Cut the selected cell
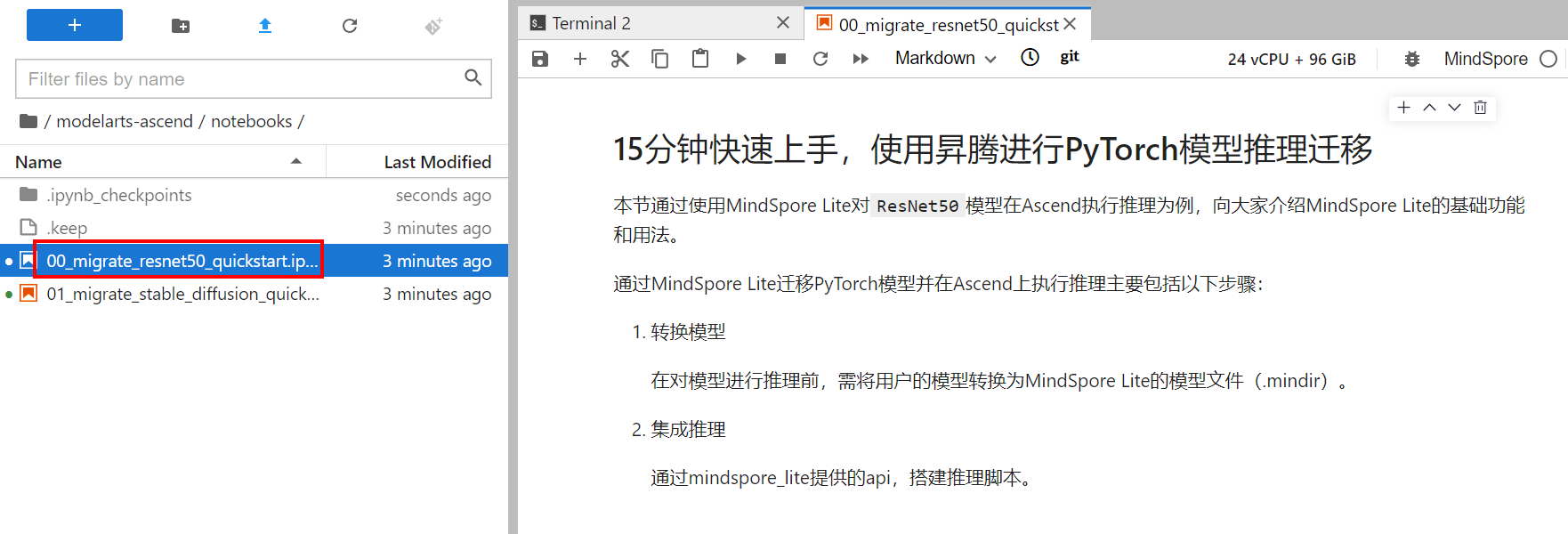This screenshot has height=534, width=1568. coord(620,59)
